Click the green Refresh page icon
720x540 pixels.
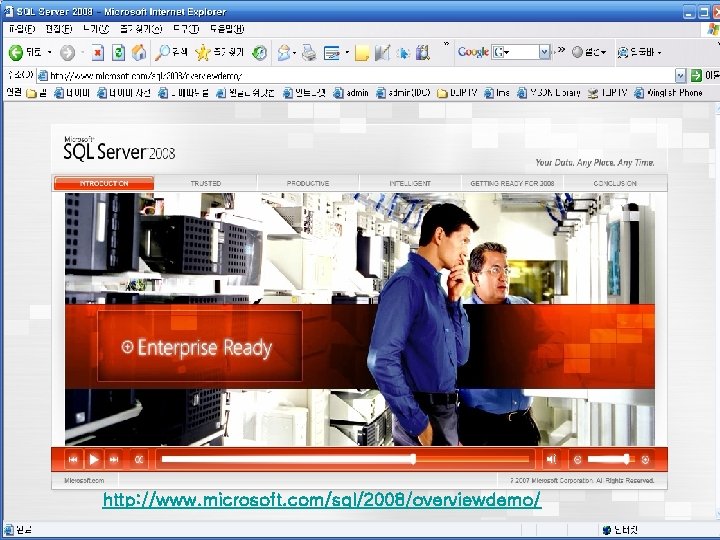118,53
